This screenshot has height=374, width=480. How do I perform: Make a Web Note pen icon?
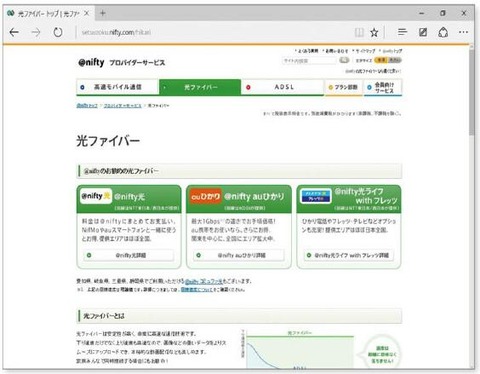pyautogui.click(x=423, y=32)
